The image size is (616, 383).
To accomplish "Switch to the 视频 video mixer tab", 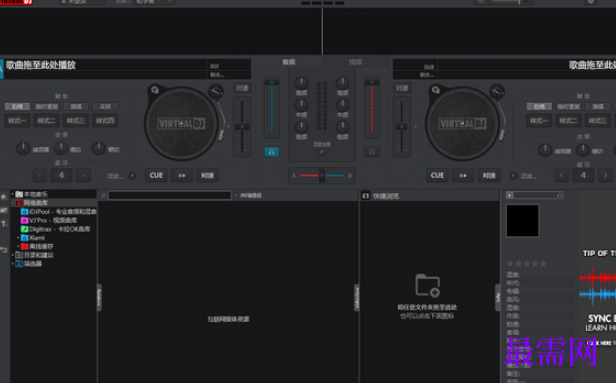I will [x=355, y=62].
